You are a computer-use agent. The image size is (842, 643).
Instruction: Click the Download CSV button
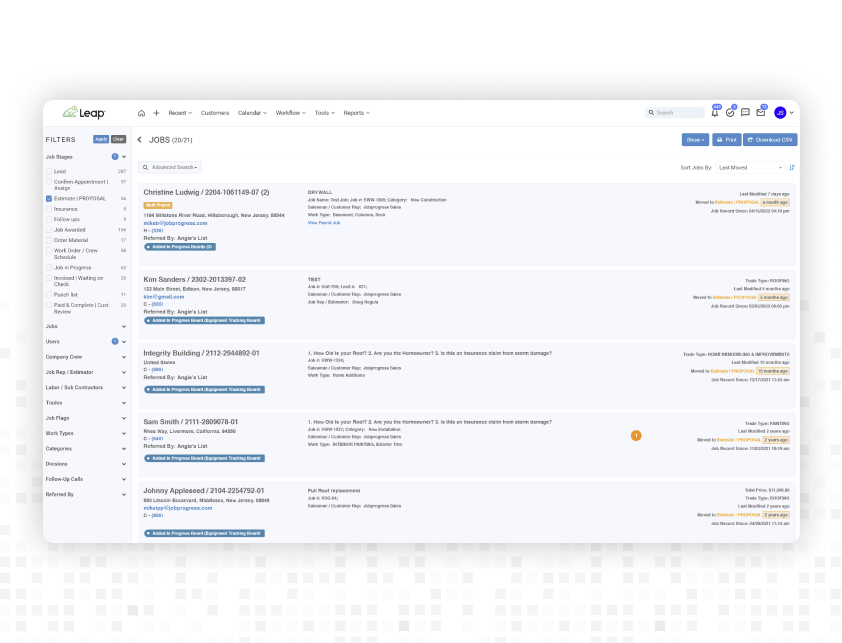point(770,140)
